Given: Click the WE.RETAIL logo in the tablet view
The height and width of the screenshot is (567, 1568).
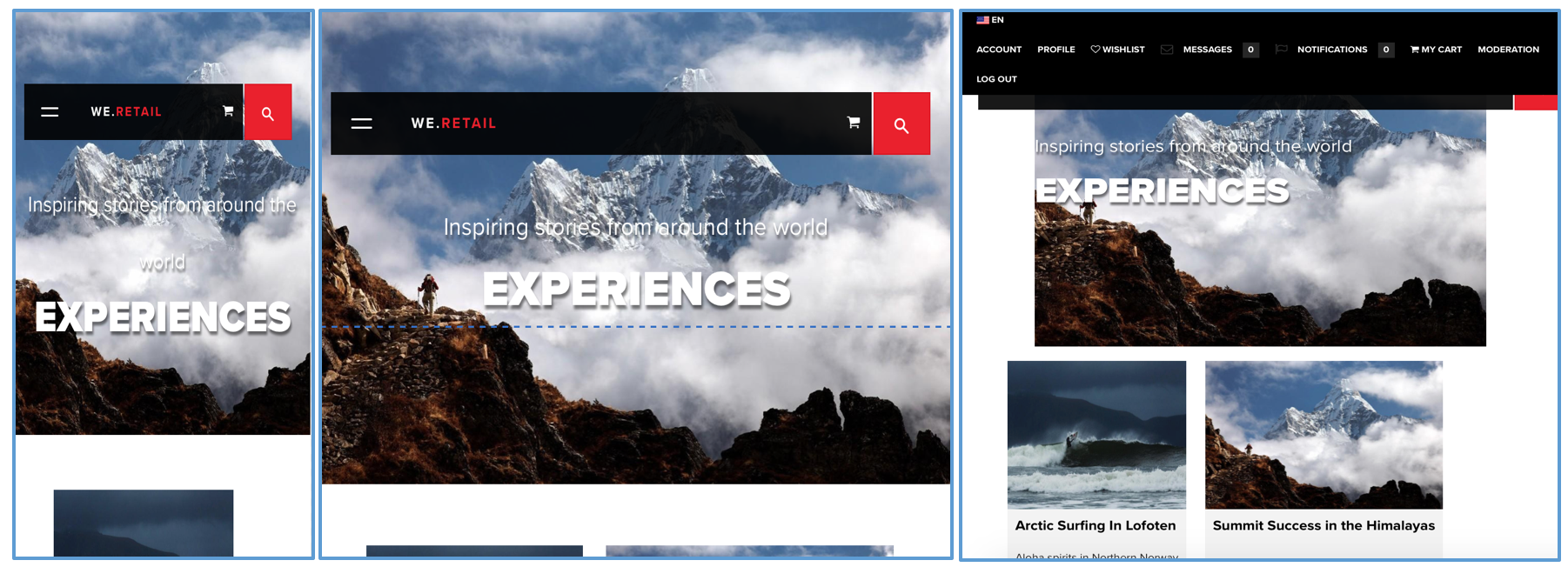Looking at the screenshot, I should click(x=453, y=123).
